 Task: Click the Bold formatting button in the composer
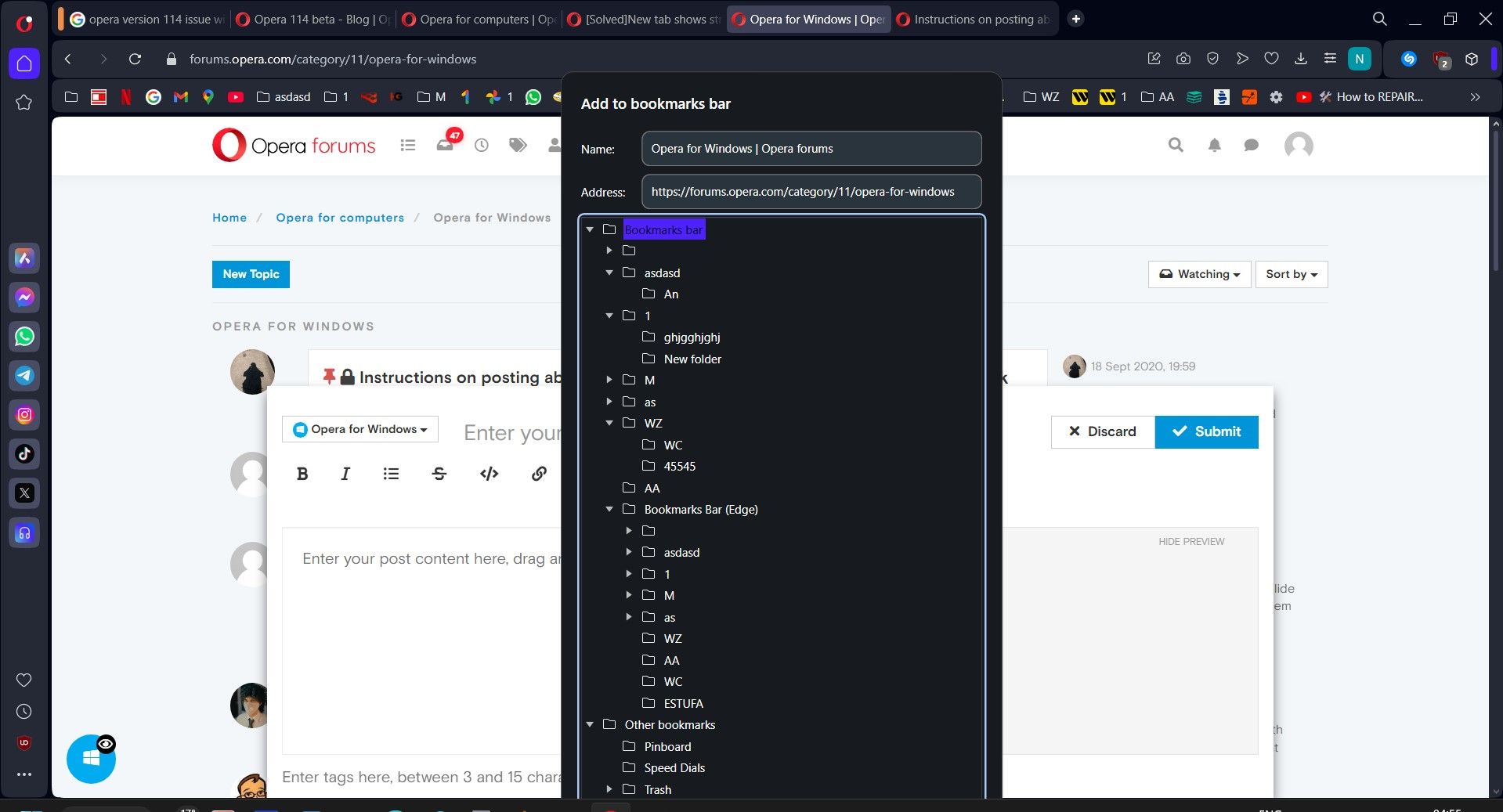point(302,474)
